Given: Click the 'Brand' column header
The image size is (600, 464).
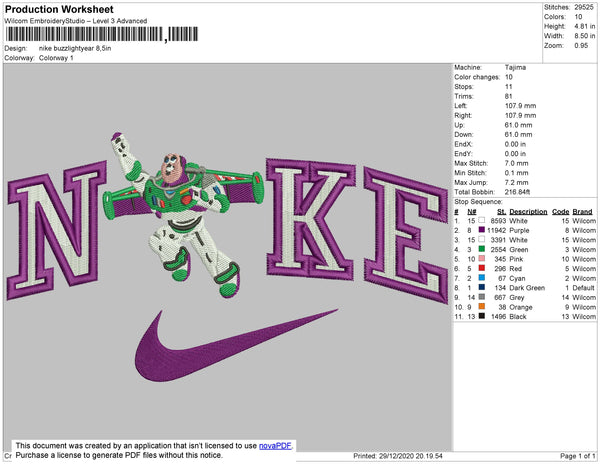Looking at the screenshot, I should click(582, 212).
